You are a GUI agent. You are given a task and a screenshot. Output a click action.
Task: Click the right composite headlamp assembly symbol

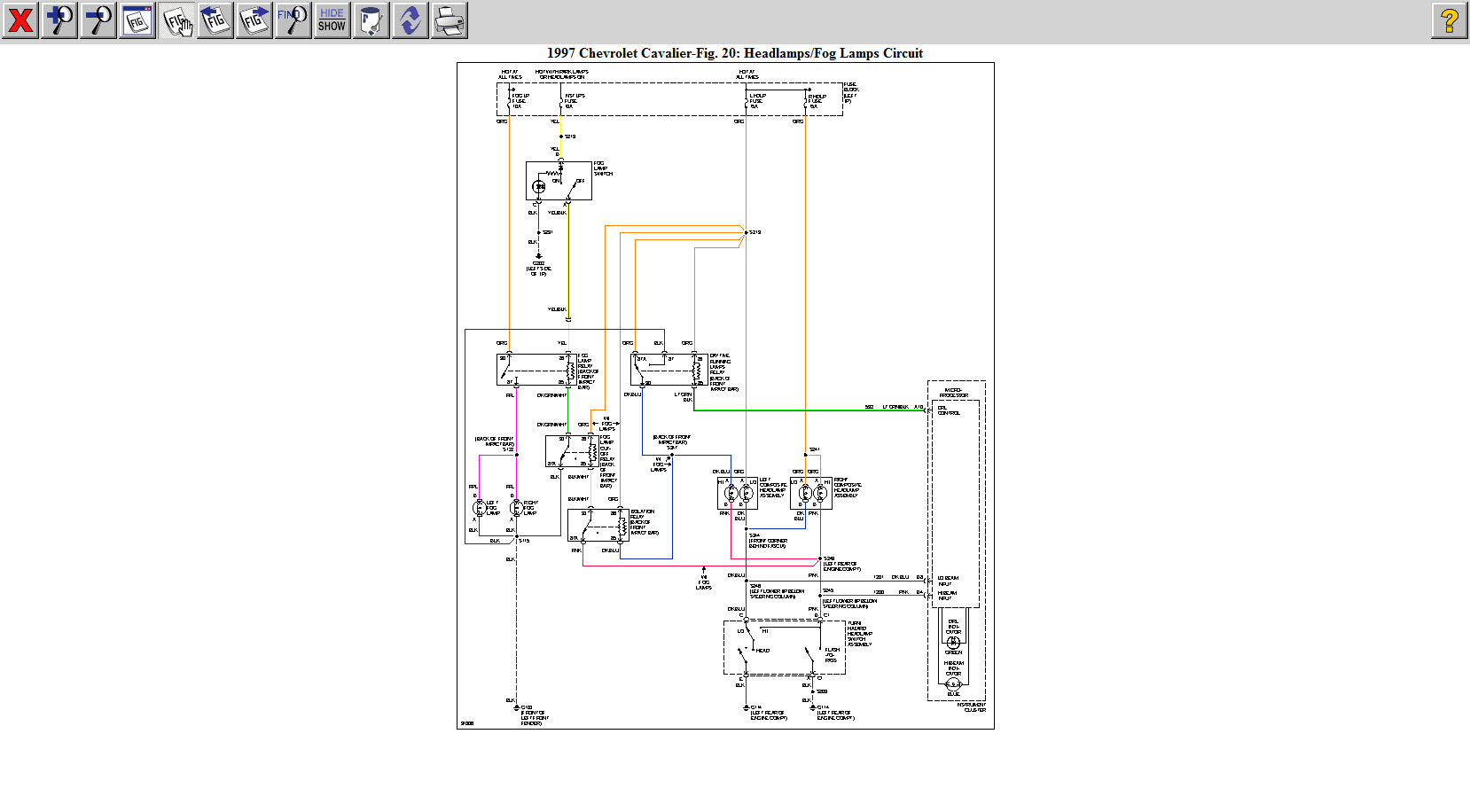tap(811, 493)
